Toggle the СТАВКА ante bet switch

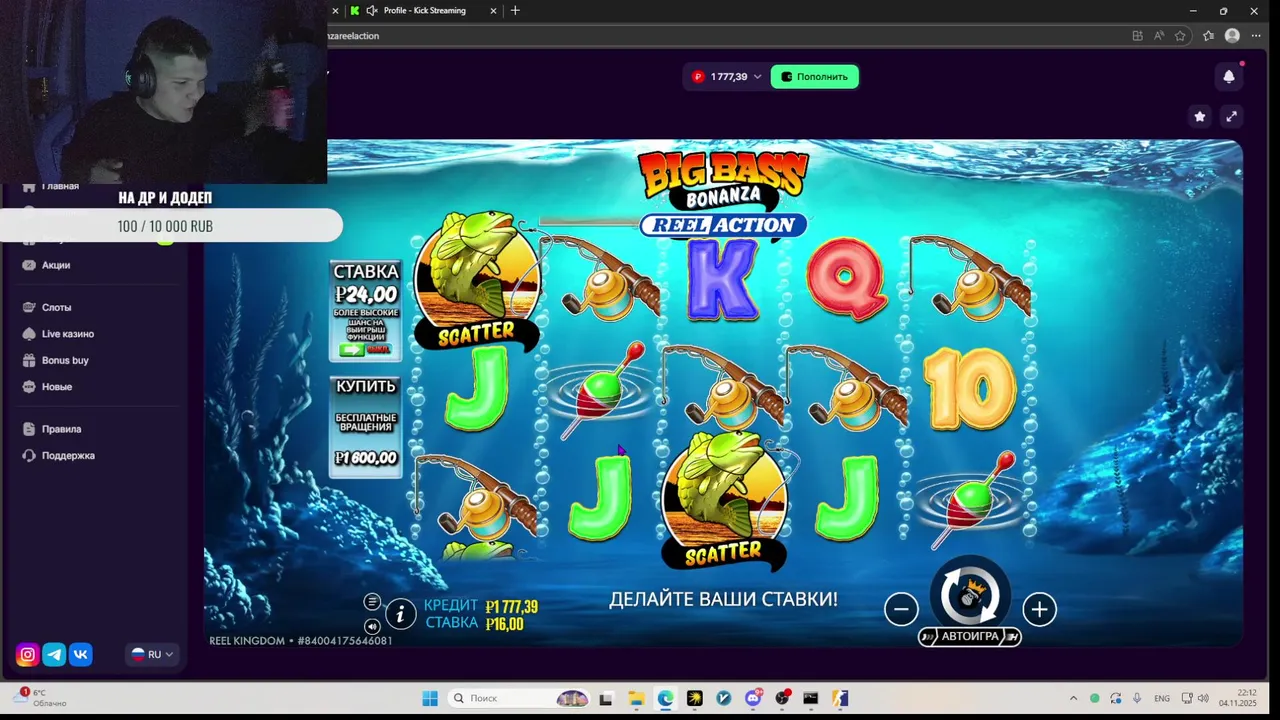pyautogui.click(x=365, y=349)
